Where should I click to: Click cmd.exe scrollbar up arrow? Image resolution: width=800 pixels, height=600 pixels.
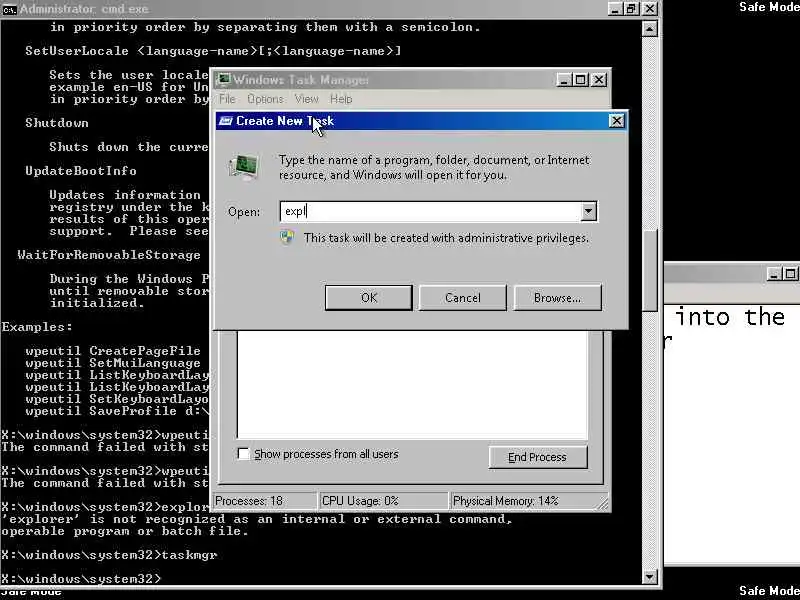(x=649, y=29)
